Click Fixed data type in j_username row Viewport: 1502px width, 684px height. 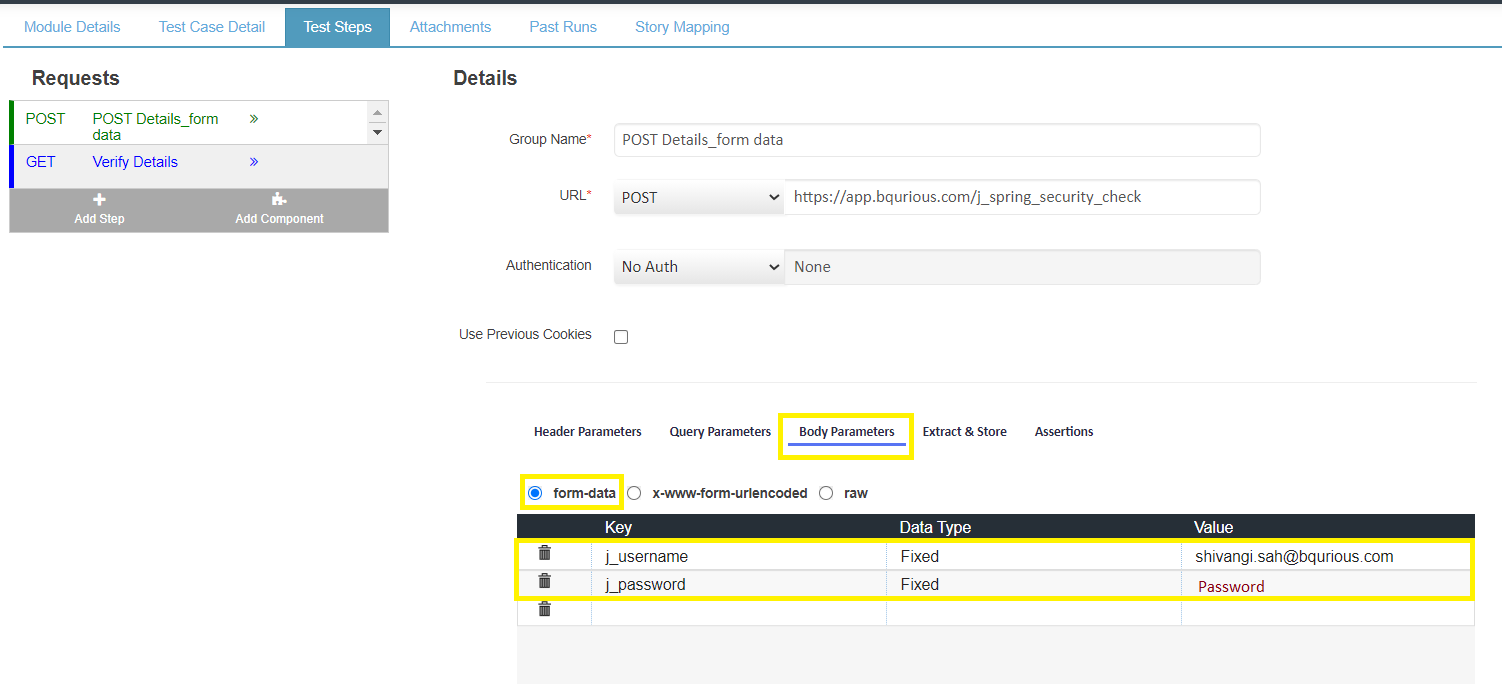pos(1034,556)
